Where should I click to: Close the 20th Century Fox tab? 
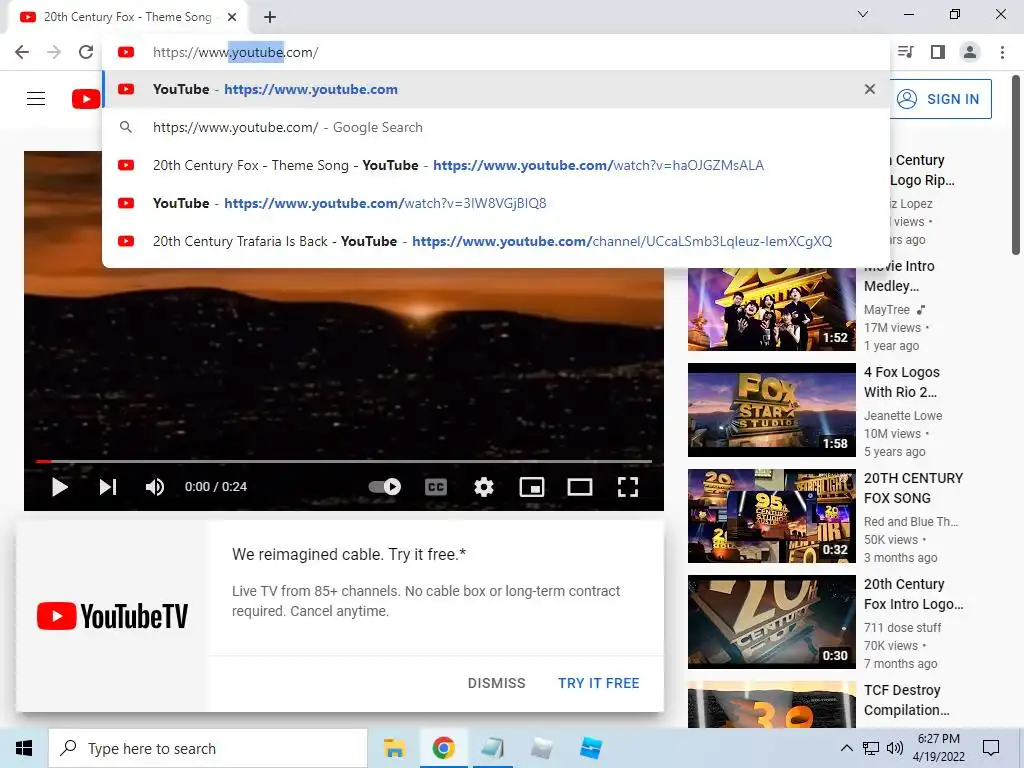pos(232,18)
